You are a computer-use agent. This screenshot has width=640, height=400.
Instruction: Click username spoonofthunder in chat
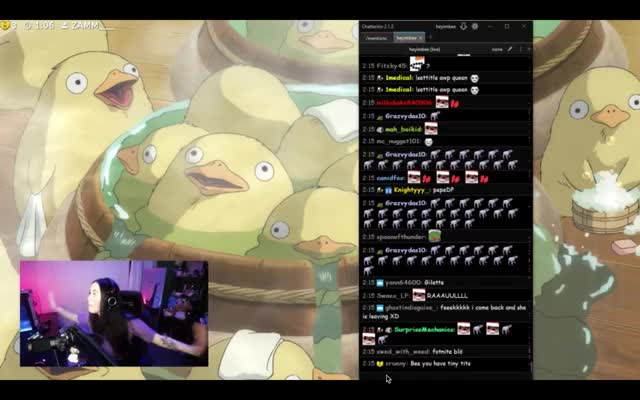click(x=401, y=237)
